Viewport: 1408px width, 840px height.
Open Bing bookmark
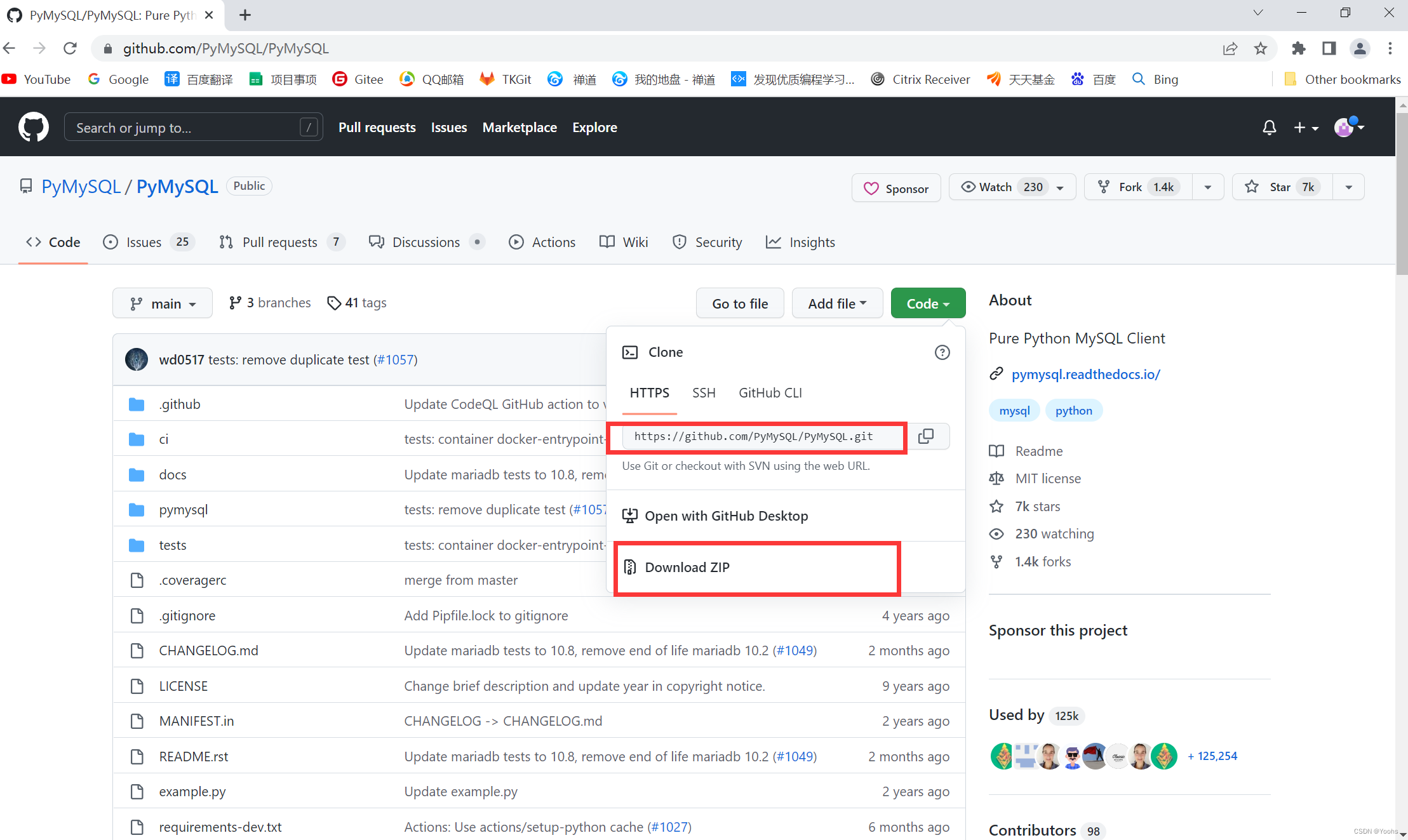(x=1155, y=79)
